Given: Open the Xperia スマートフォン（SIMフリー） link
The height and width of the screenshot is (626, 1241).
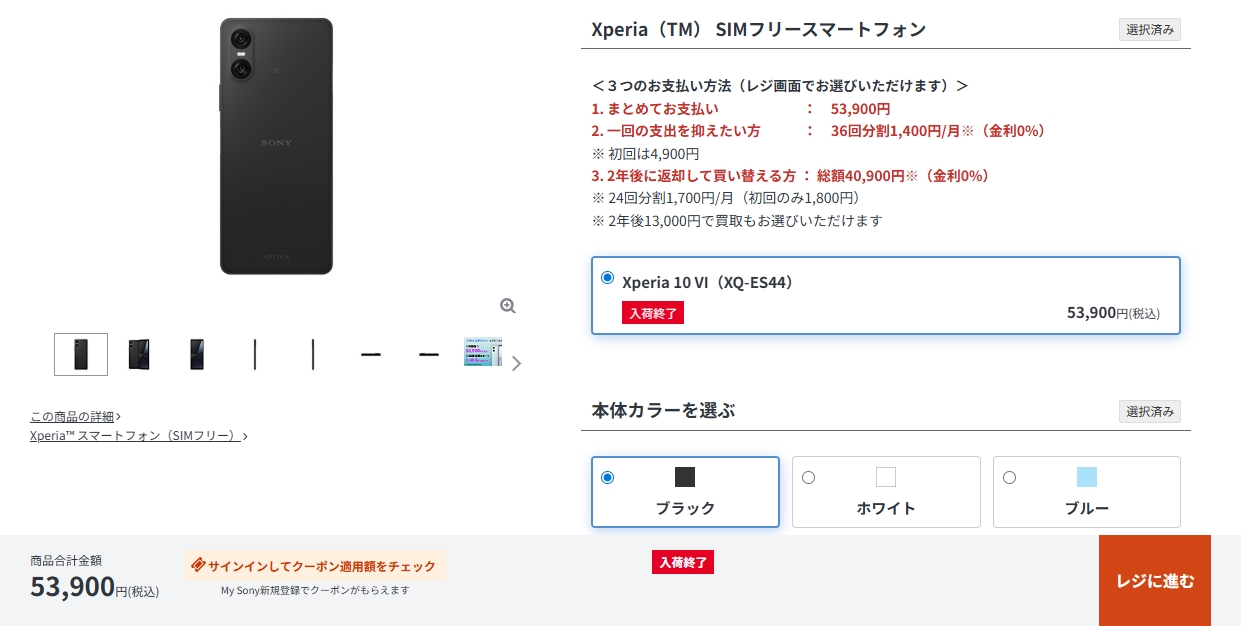Looking at the screenshot, I should point(135,436).
